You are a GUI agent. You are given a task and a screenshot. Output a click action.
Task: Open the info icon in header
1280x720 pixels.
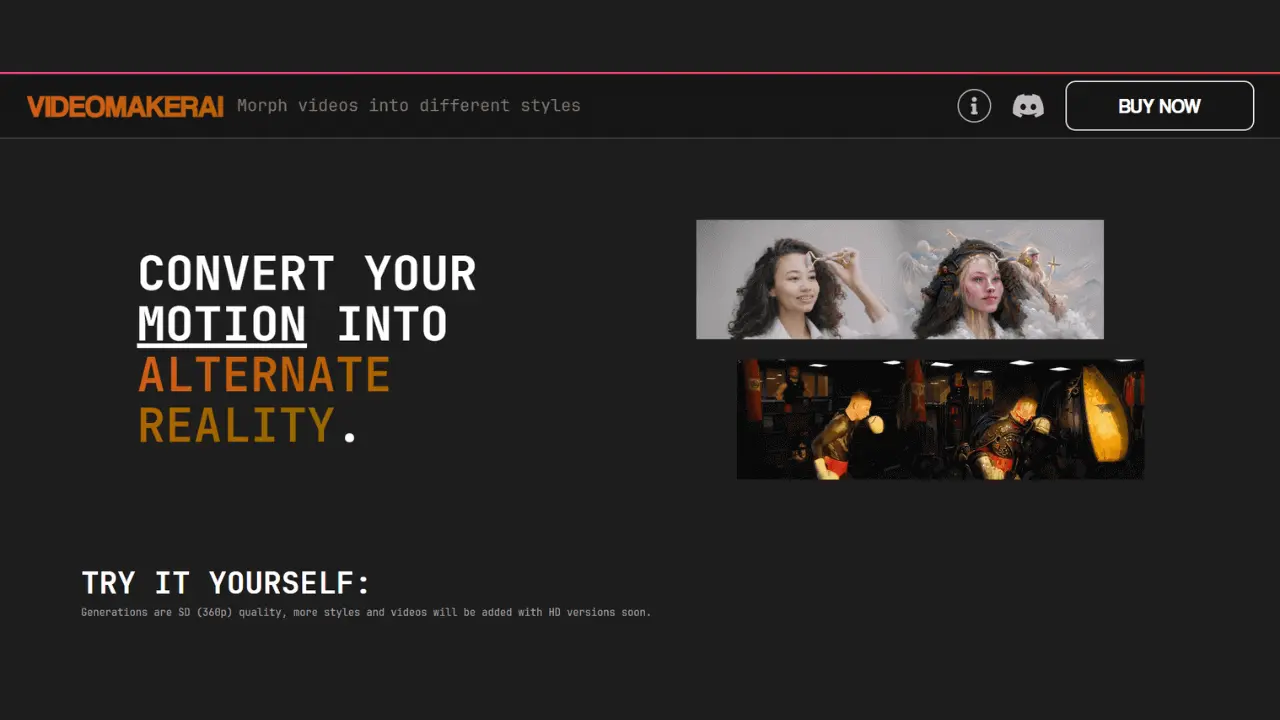point(974,106)
